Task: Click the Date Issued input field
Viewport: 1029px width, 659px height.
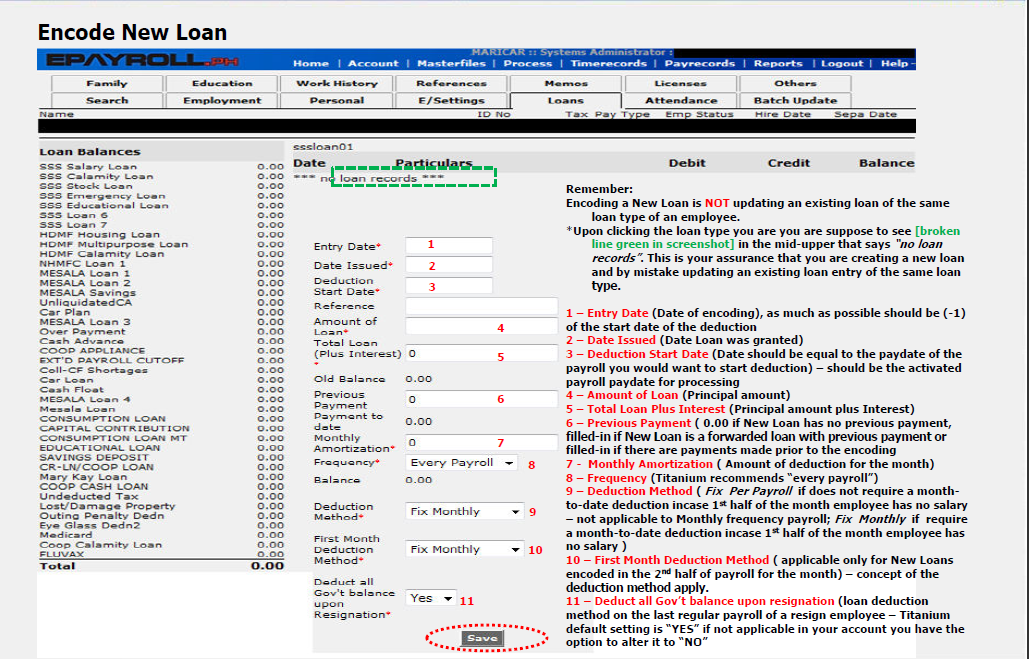Action: [449, 265]
